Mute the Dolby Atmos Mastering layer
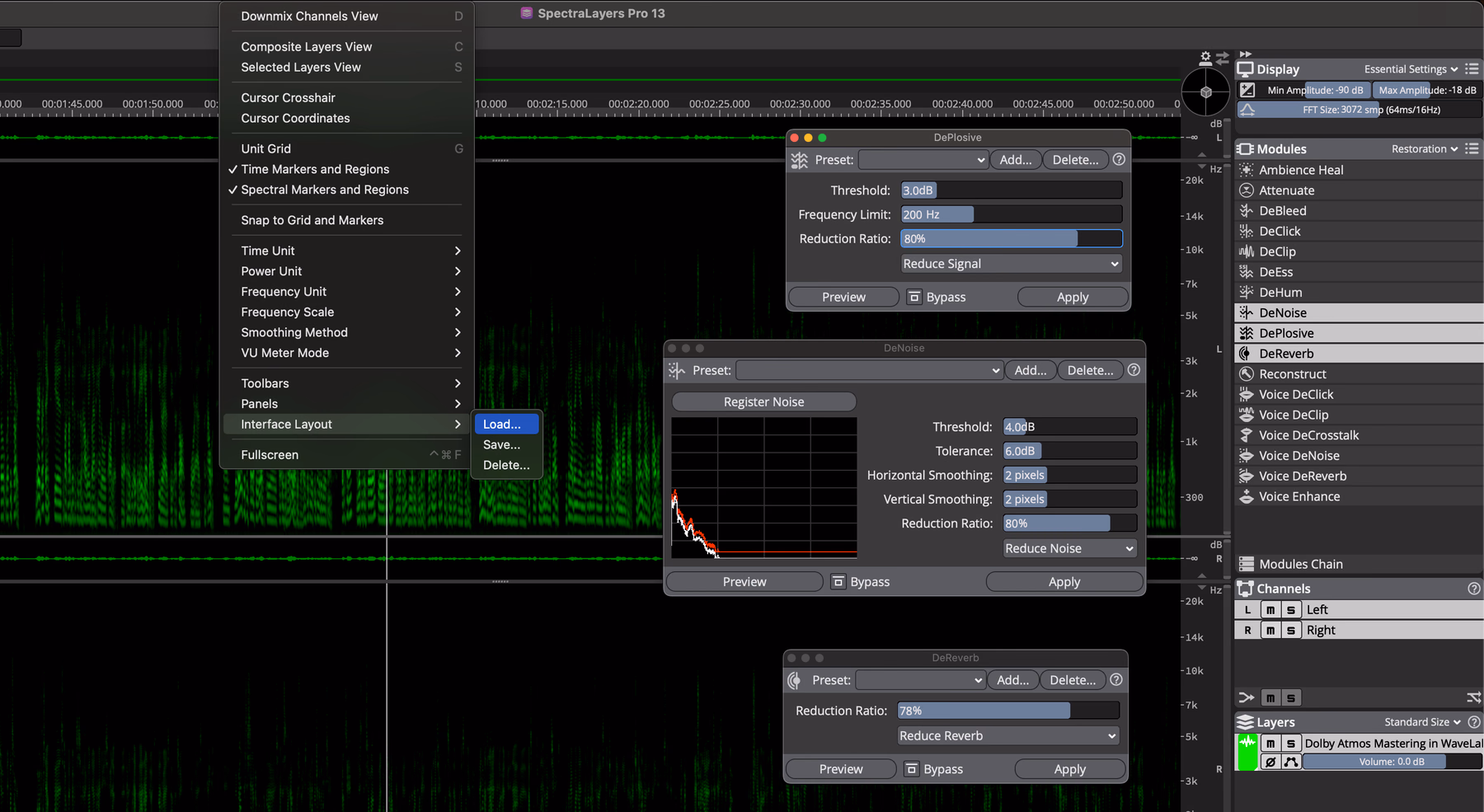This screenshot has width=1484, height=812. coord(1270,744)
